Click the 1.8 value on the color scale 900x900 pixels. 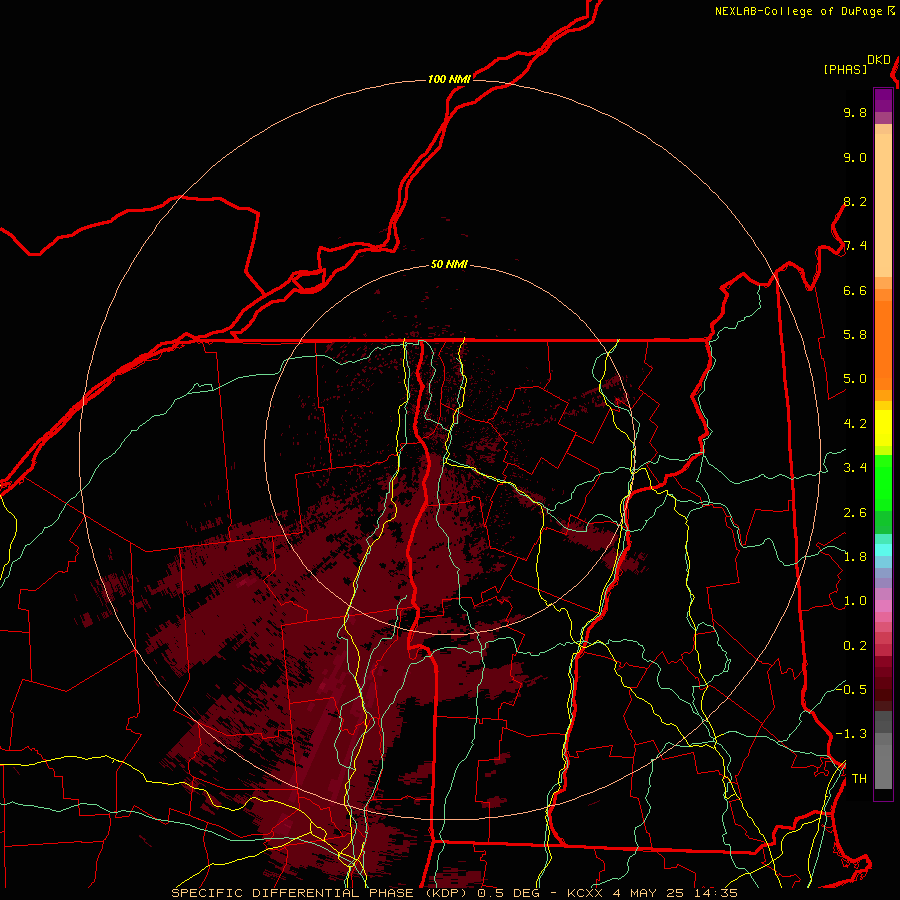[855, 557]
